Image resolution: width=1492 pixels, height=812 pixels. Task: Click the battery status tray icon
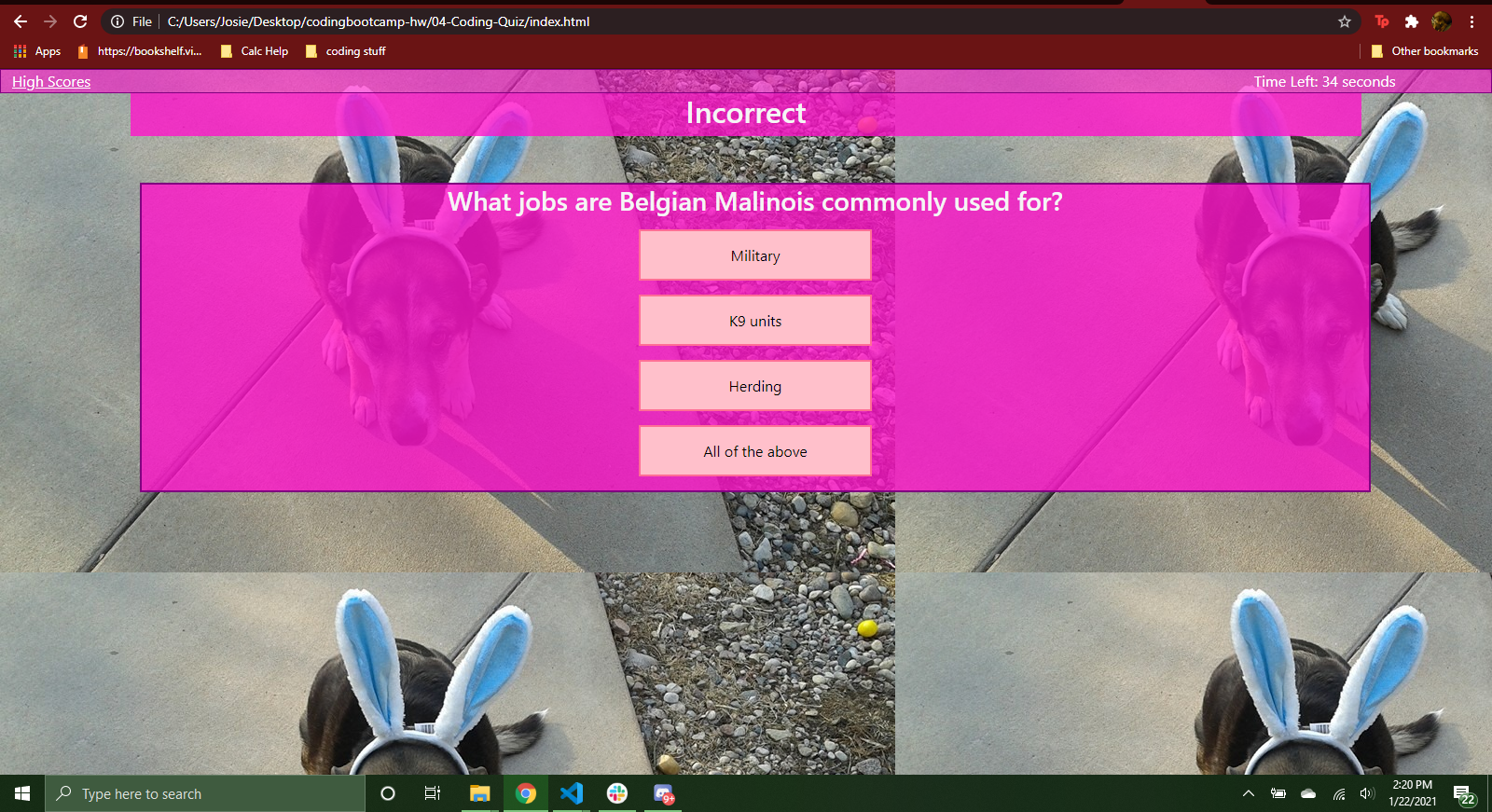coord(1278,793)
